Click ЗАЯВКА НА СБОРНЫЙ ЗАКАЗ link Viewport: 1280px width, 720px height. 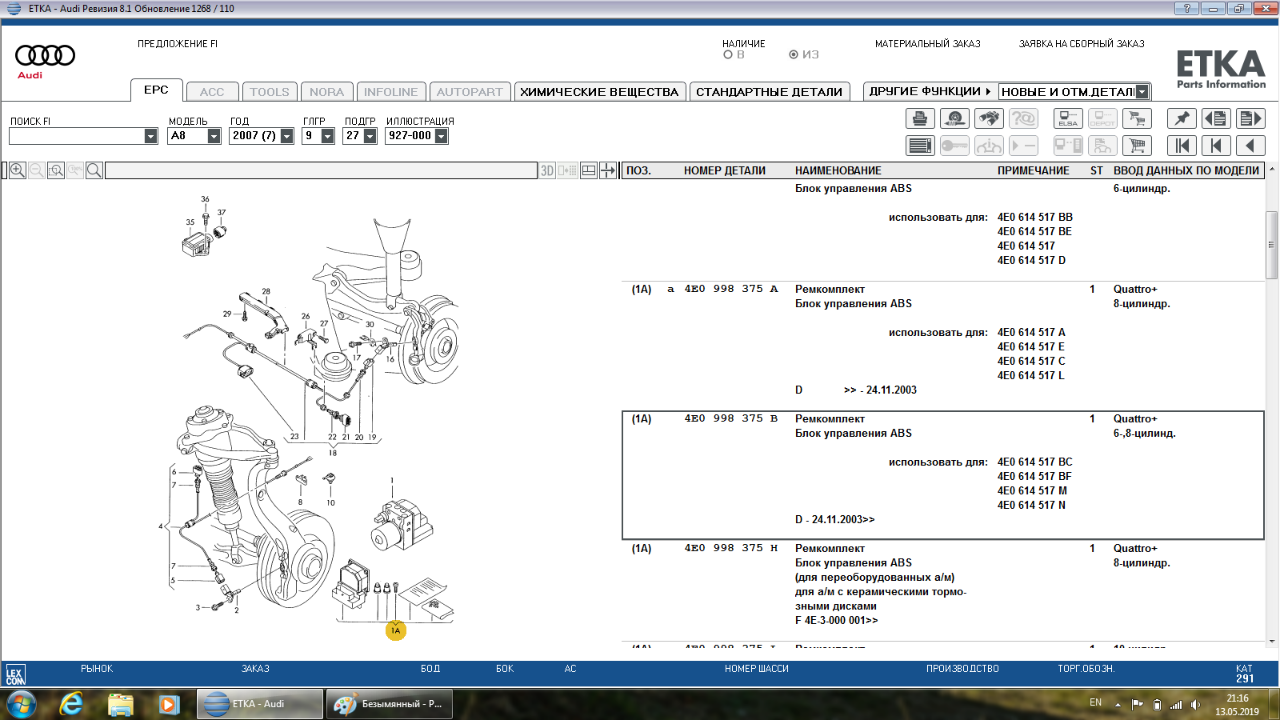click(x=1081, y=44)
